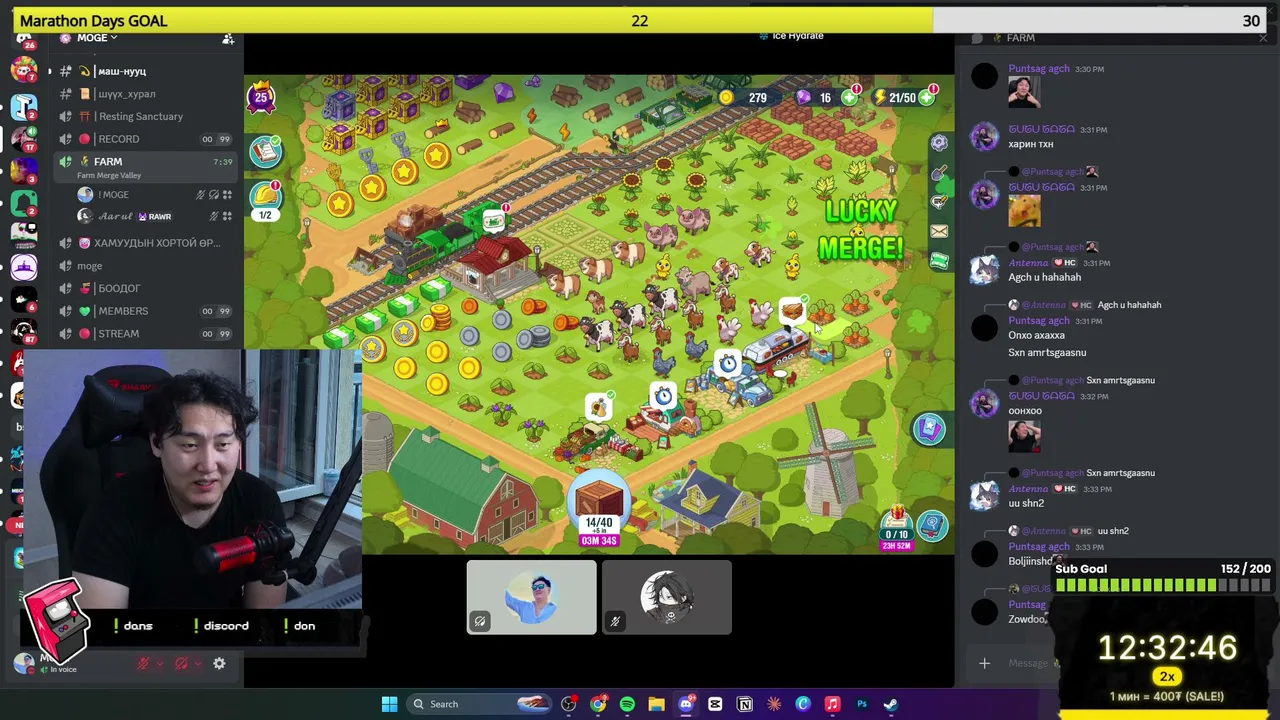Open Steam from the taskbar
The height and width of the screenshot is (720, 1280).
coord(891,704)
